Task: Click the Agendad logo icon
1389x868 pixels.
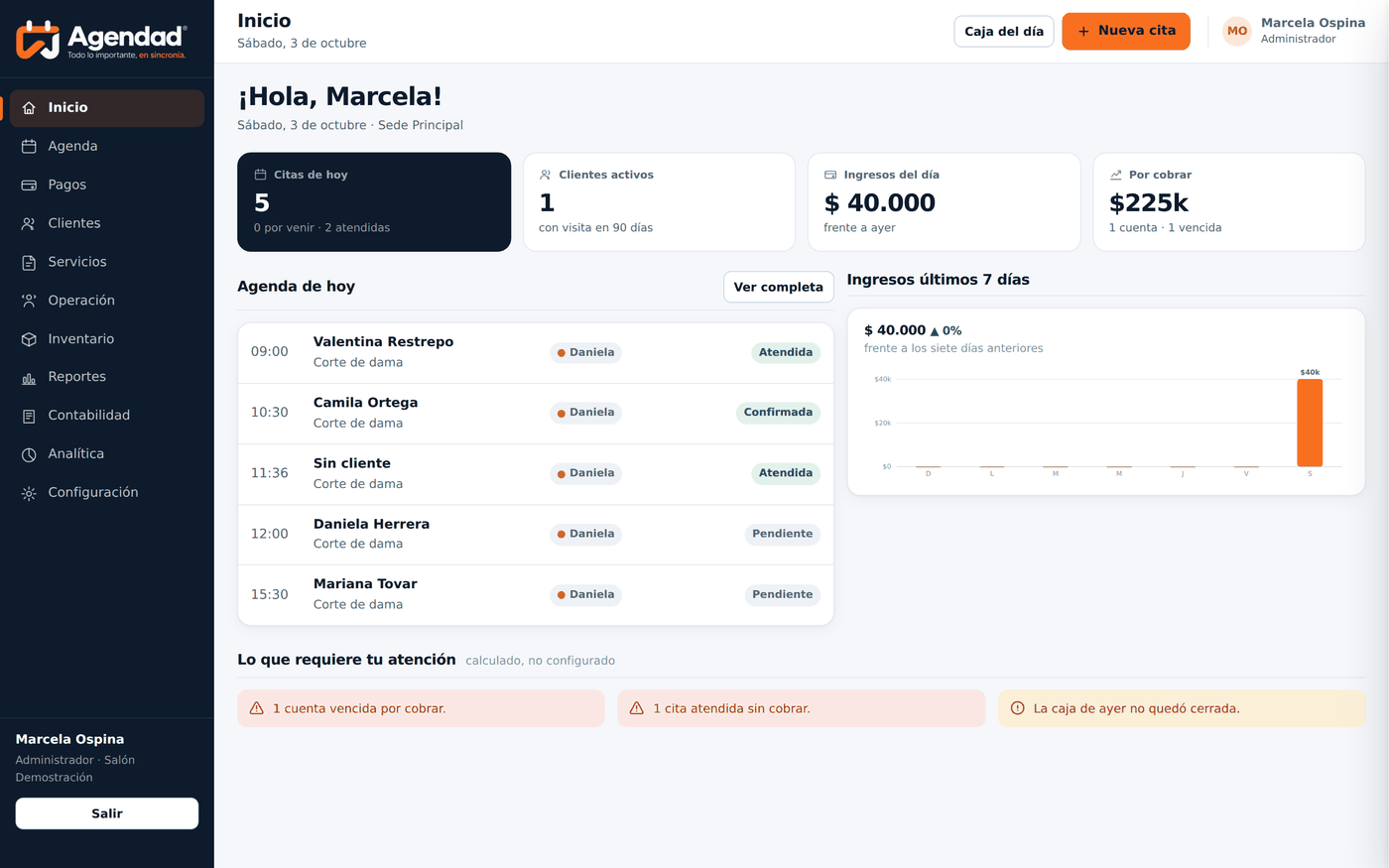Action: point(38,40)
